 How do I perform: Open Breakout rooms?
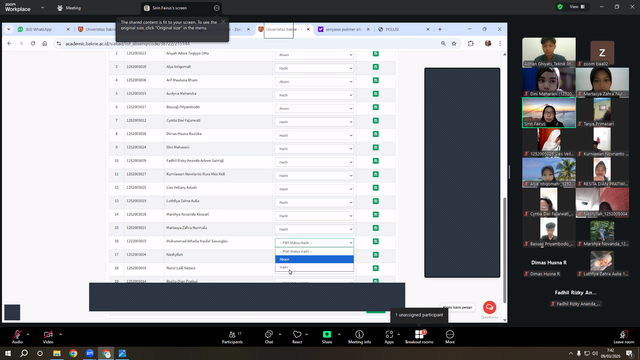click(x=419, y=337)
